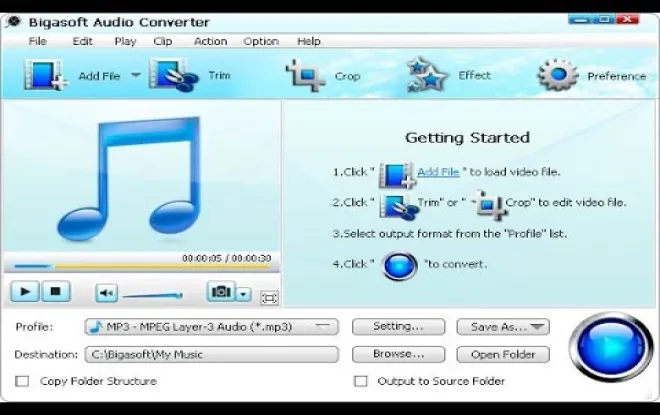This screenshot has width=660, height=415.
Task: Close the Bigasoft Audio Converter window
Action: pos(628,19)
